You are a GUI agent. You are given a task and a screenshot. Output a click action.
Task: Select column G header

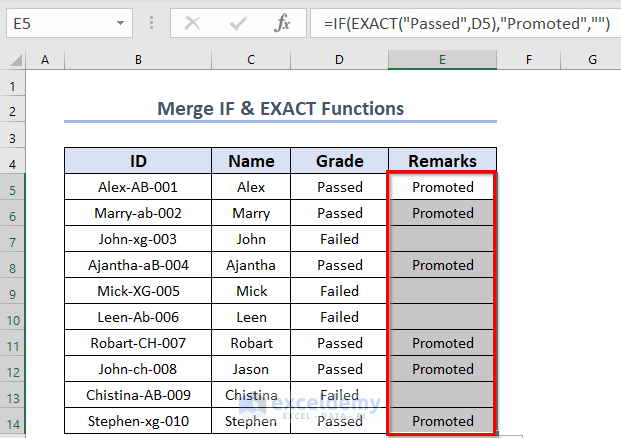(x=592, y=60)
